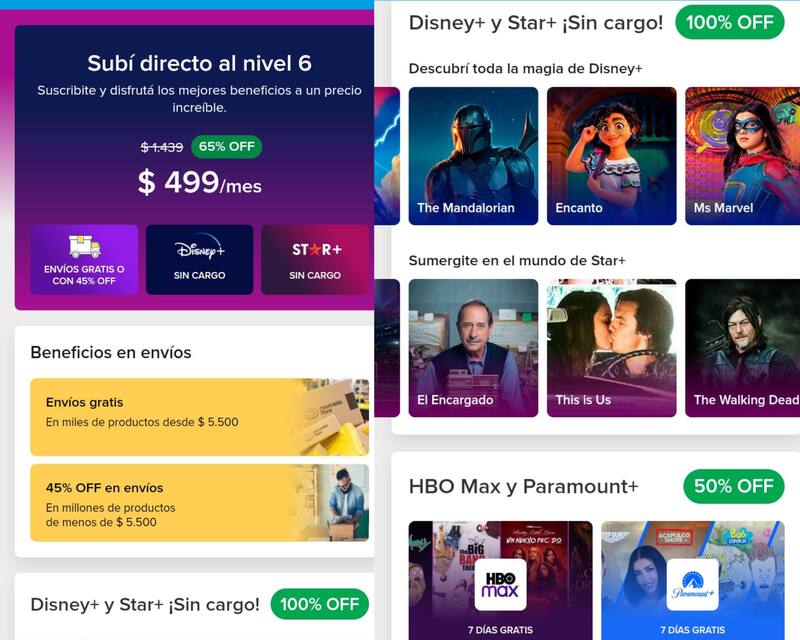
Task: Click the $ 499/mes price text
Action: pos(199,182)
